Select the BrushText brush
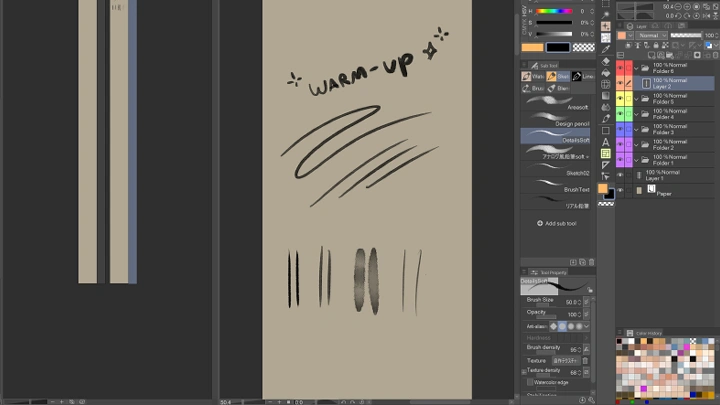Viewport: 720px width, 405px height. (x=556, y=186)
